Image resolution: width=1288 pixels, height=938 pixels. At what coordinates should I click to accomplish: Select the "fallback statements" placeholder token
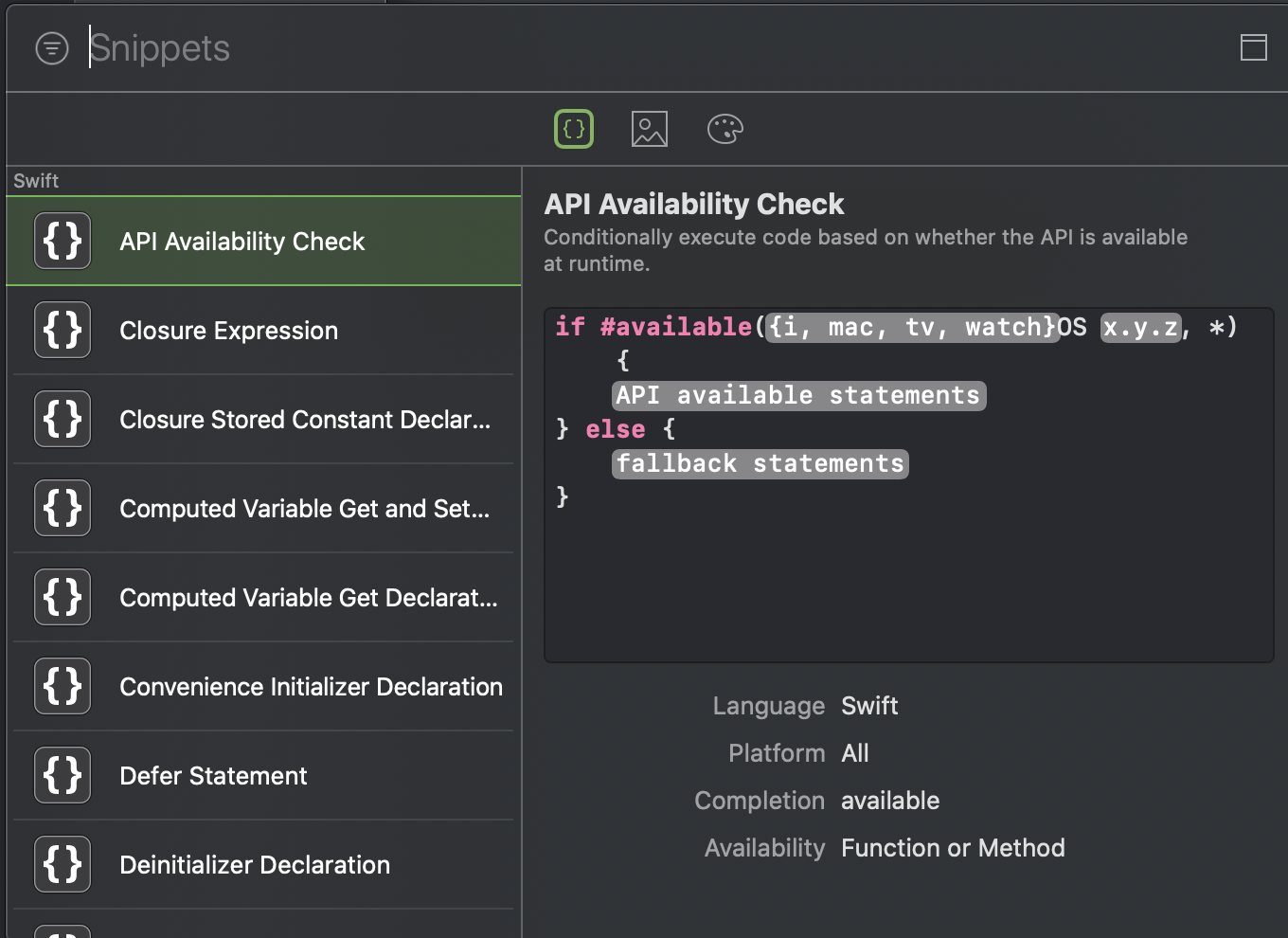tap(760, 463)
